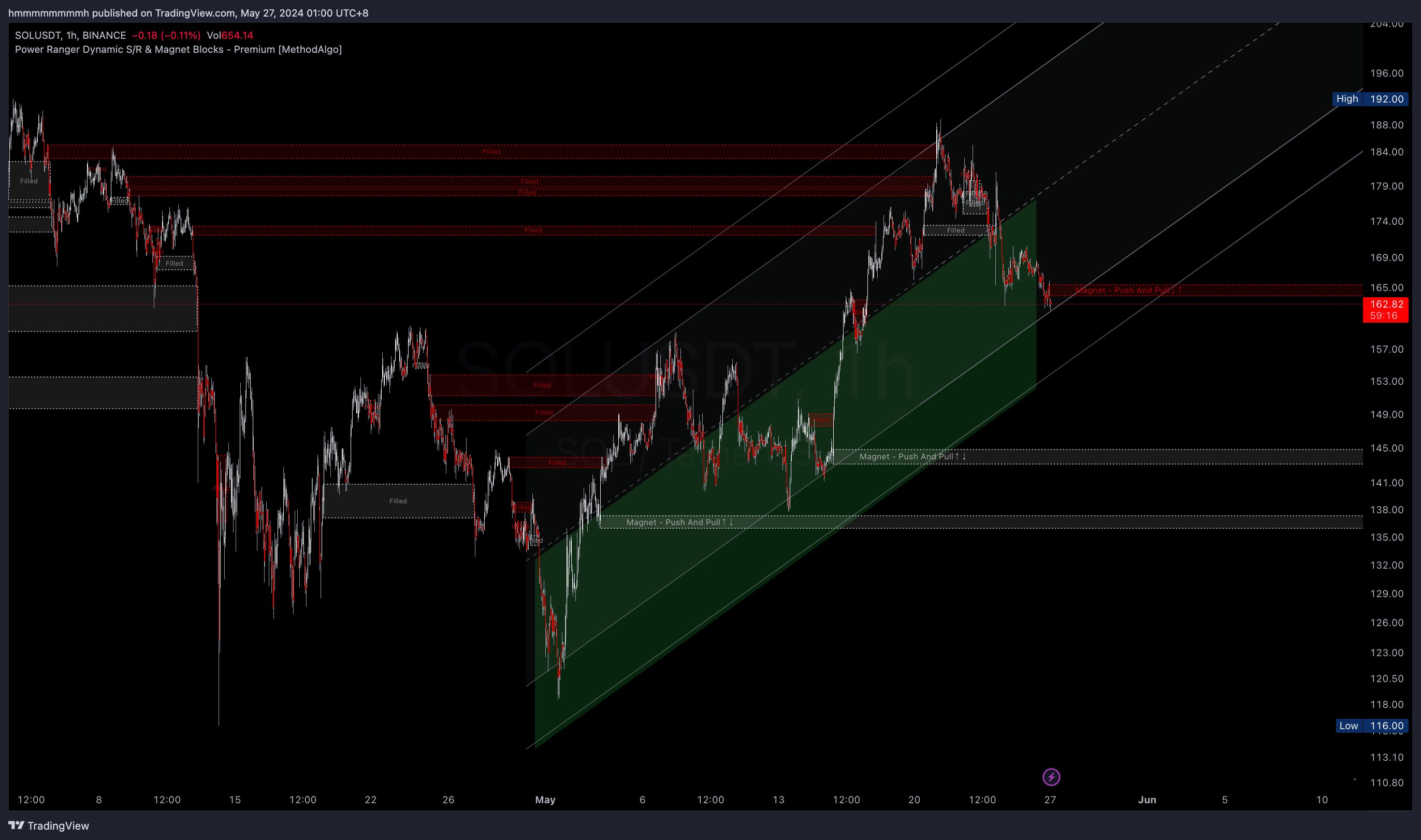Click the May label on time axis

(545, 799)
